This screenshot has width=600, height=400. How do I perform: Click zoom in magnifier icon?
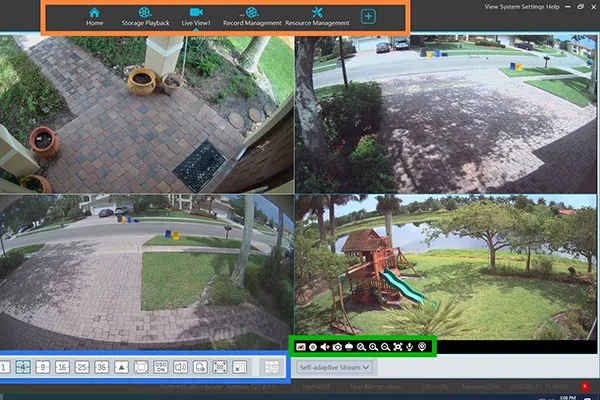click(373, 346)
